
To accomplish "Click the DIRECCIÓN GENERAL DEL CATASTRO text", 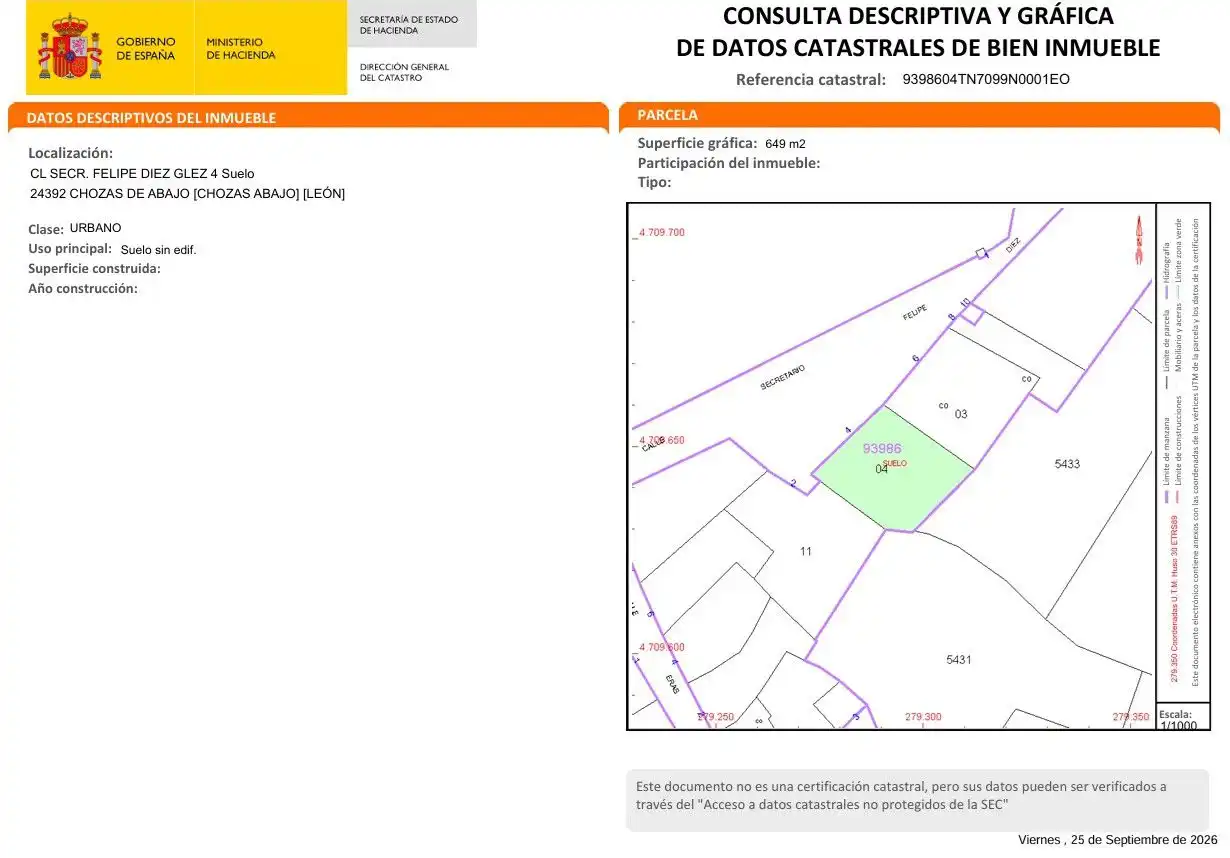I will (404, 72).
